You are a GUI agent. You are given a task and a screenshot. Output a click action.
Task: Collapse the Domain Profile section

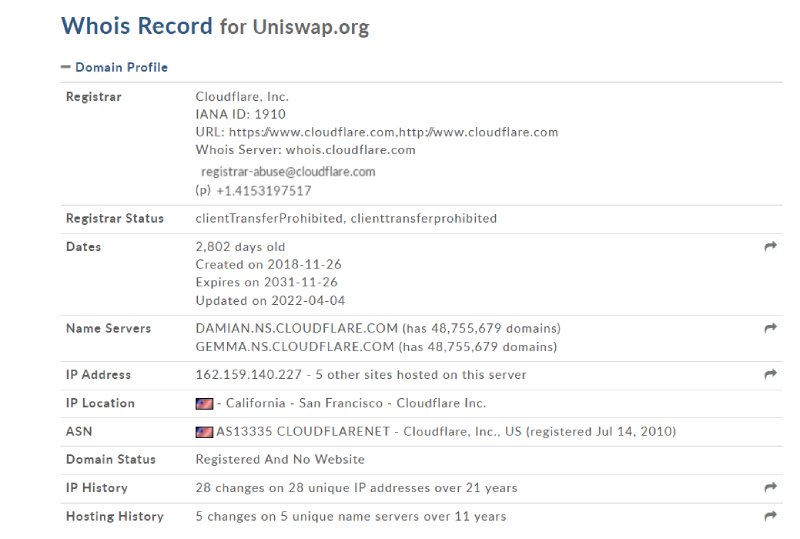click(x=114, y=67)
